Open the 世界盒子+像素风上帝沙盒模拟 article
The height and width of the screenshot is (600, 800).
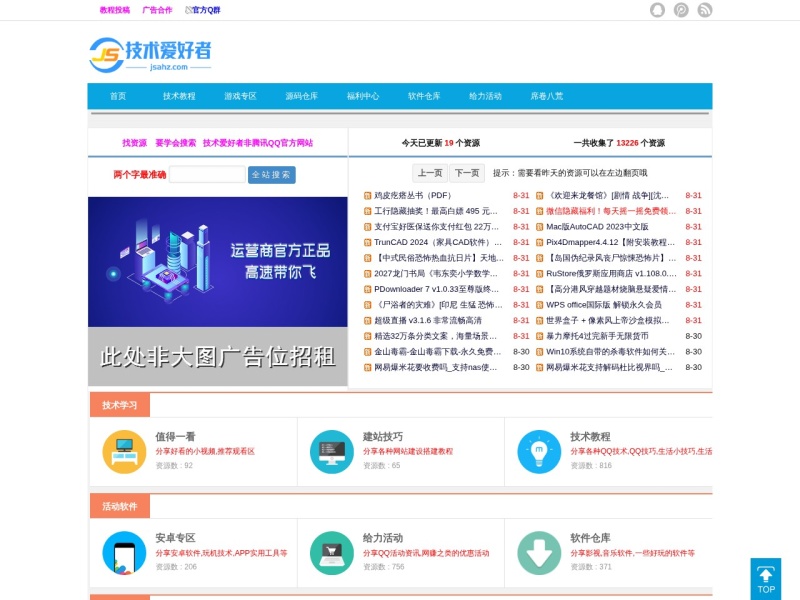coord(608,320)
